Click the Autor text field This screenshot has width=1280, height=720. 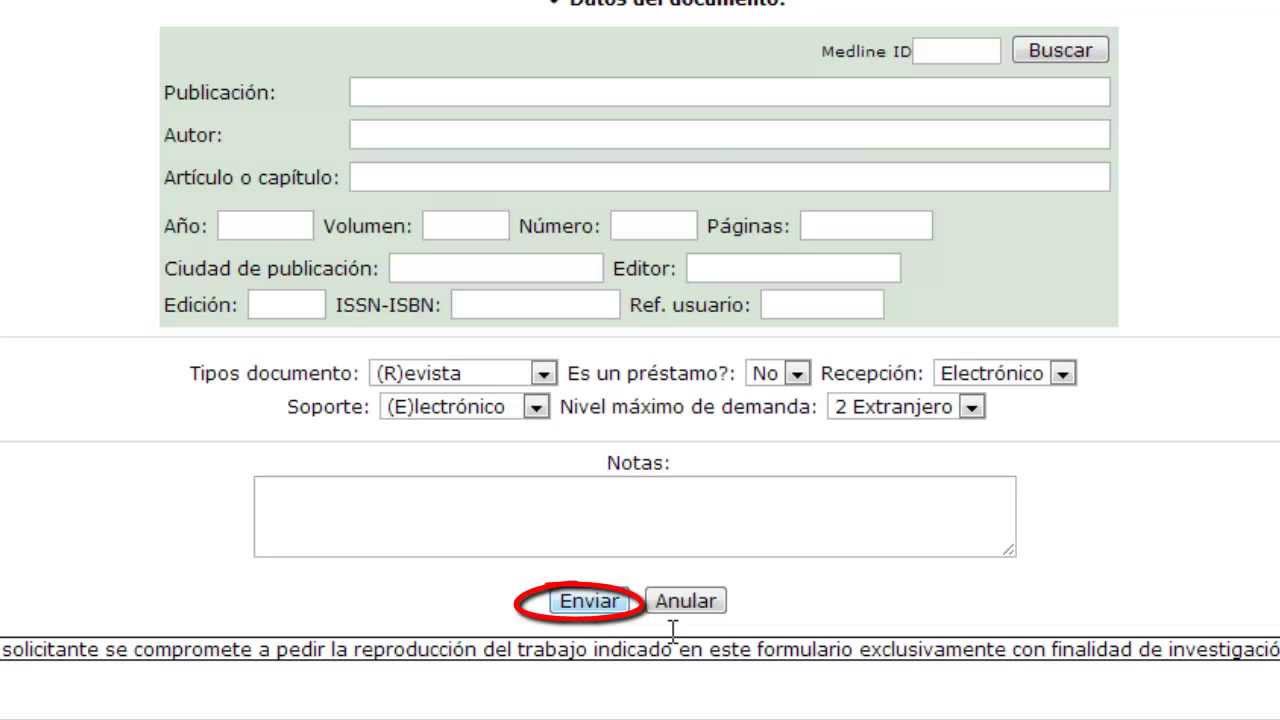pos(729,135)
